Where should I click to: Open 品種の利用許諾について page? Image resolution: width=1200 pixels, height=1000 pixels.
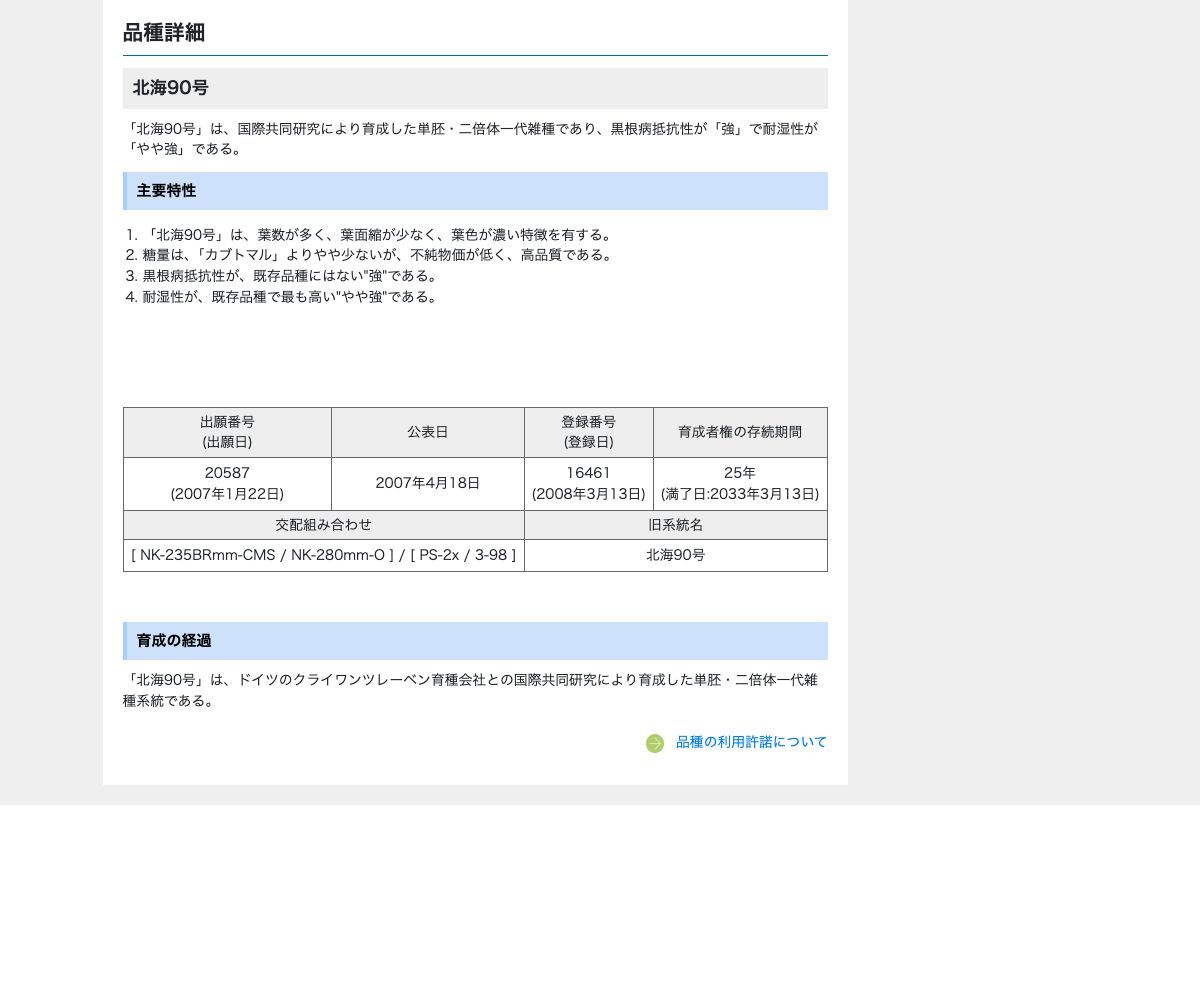751,742
